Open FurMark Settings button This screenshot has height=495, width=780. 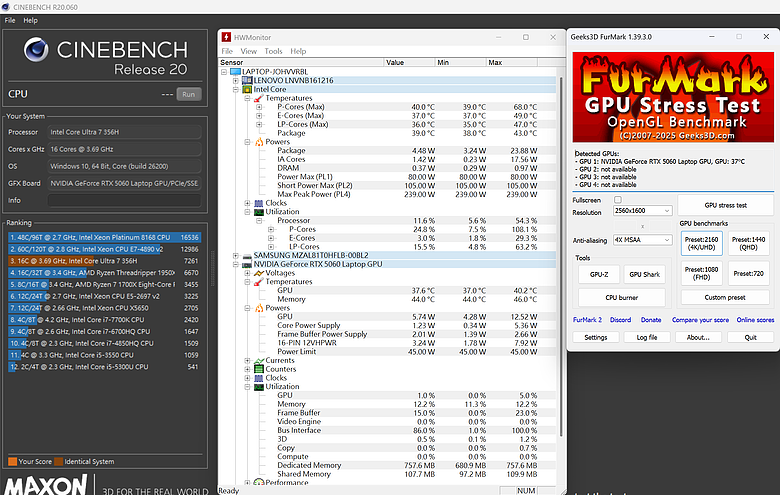pyautogui.click(x=596, y=337)
